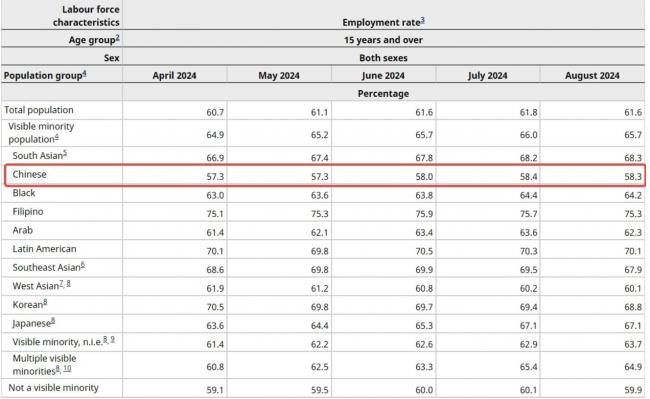Viewport: 650px width, 399px height.
Task: Open footnote 4 beside Population group header
Action: click(85, 74)
